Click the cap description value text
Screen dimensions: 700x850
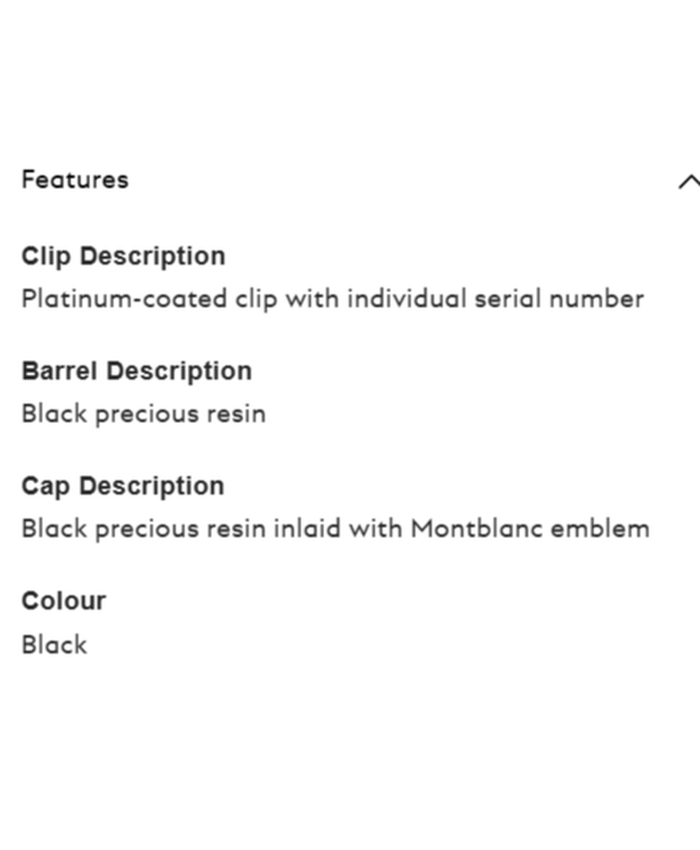(x=335, y=529)
